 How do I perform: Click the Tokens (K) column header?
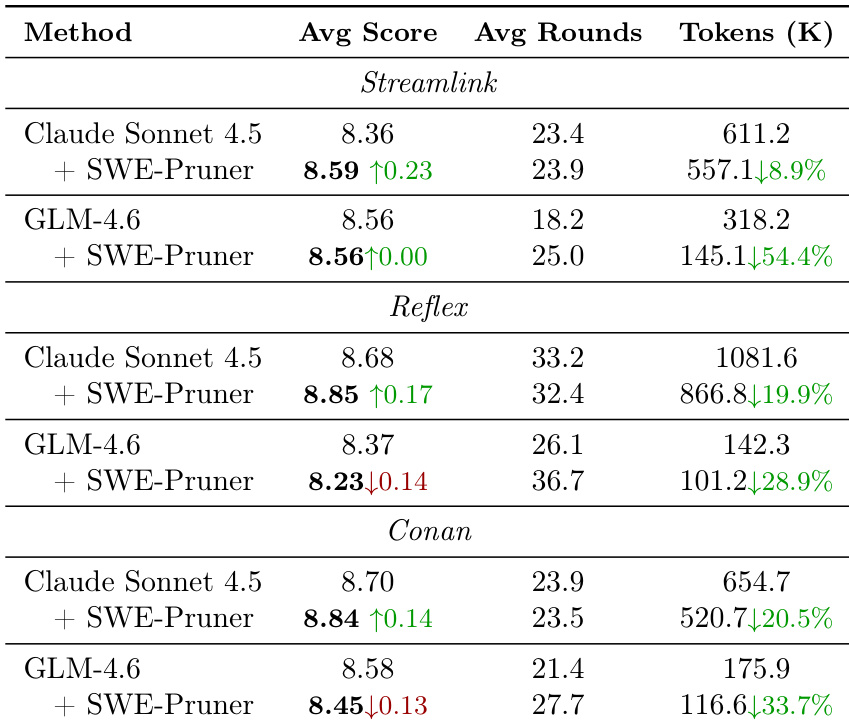pos(756,32)
